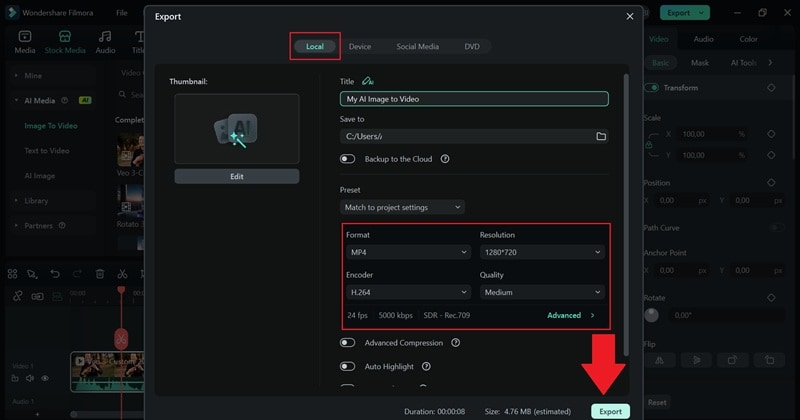This screenshot has width=800, height=420.
Task: Hide the Video 1 track with eye icon
Action: tap(45, 378)
